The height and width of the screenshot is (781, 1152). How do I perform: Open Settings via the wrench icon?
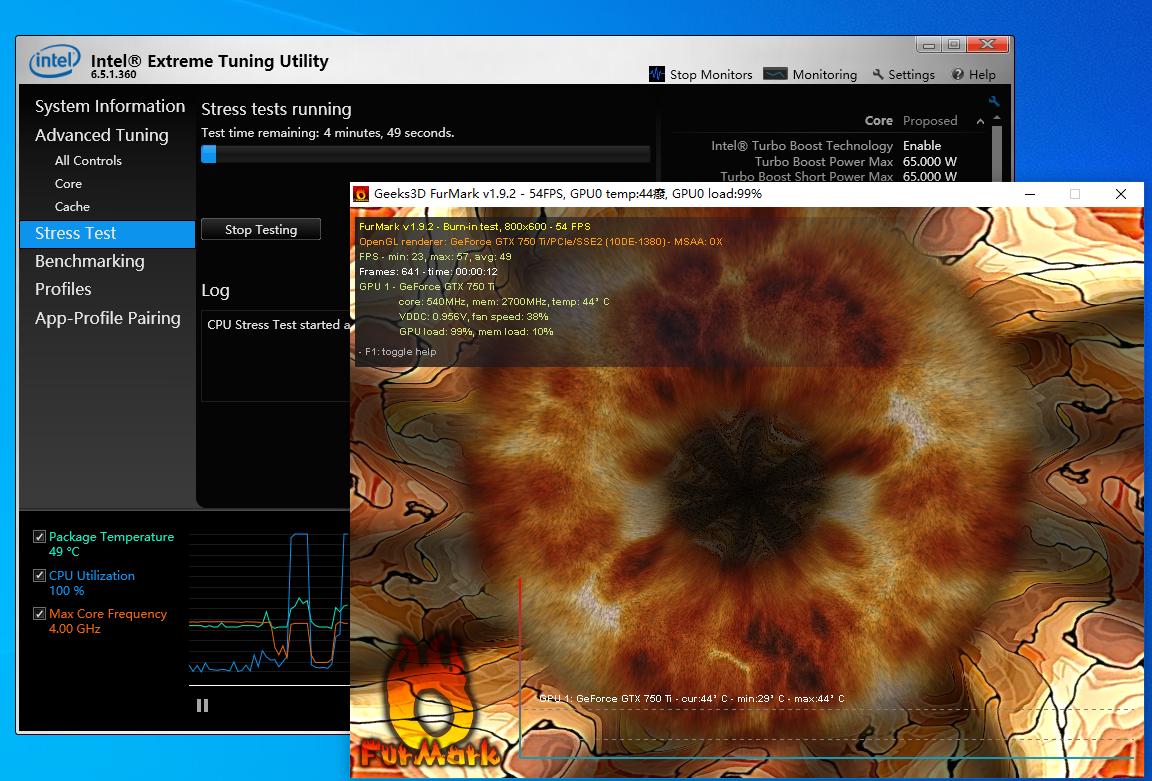(878, 74)
